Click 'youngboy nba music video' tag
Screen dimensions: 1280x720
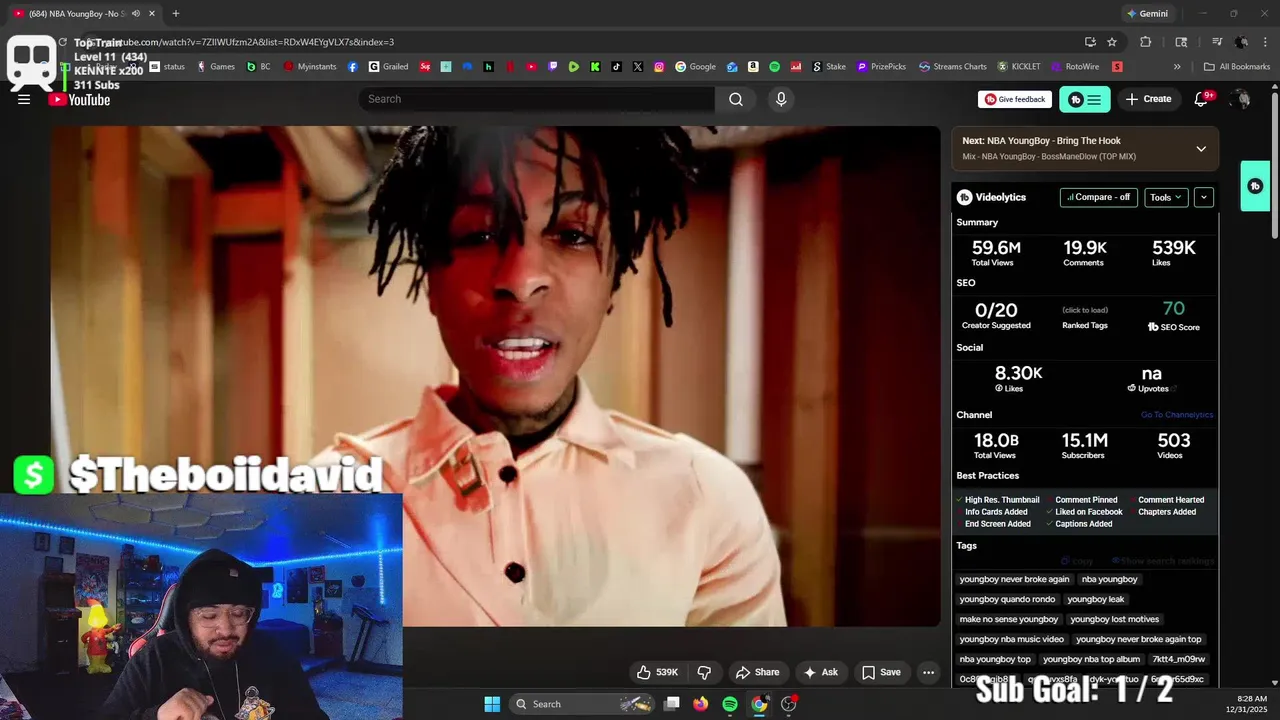coord(1011,639)
